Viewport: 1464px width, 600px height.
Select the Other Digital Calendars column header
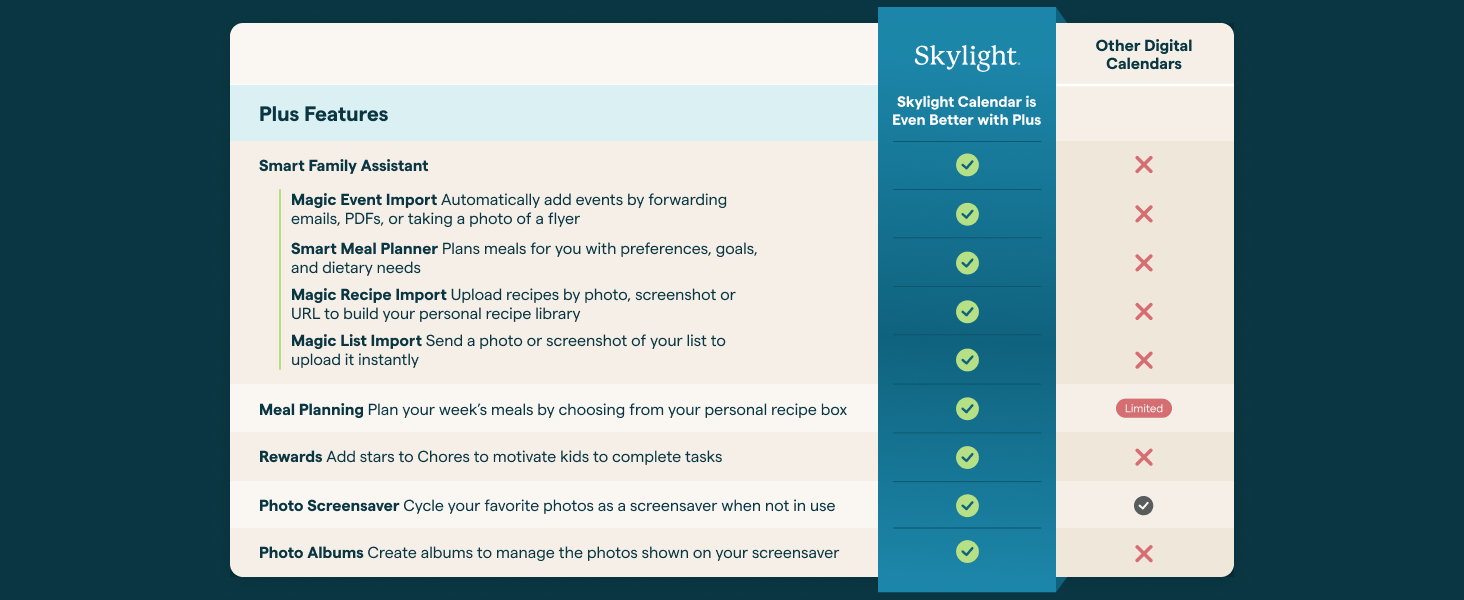point(1144,55)
